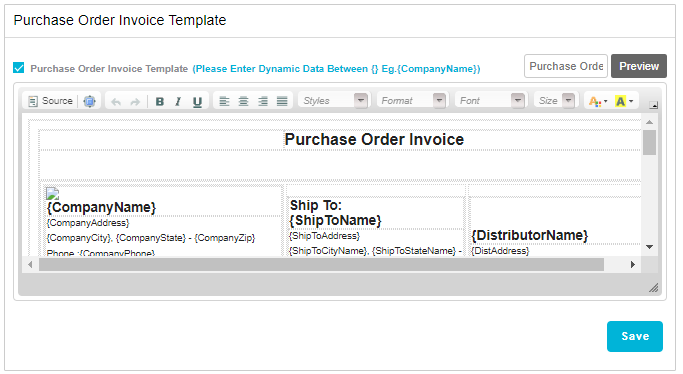This screenshot has width=683, height=374.
Task: Click the broken company logo image
Action: tap(53, 193)
